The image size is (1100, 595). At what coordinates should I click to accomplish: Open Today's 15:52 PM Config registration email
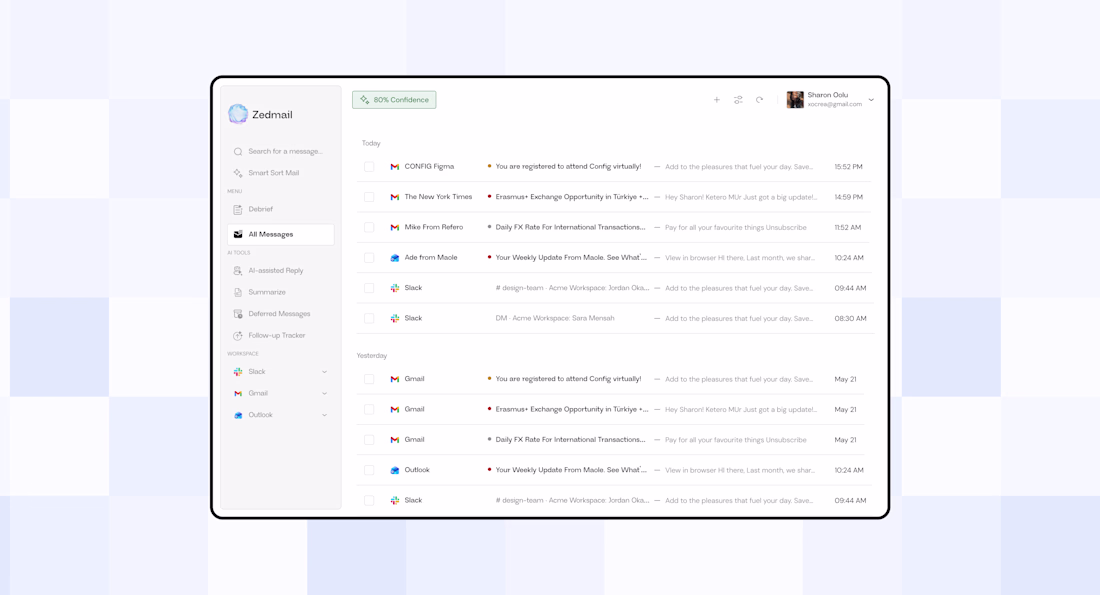point(615,167)
